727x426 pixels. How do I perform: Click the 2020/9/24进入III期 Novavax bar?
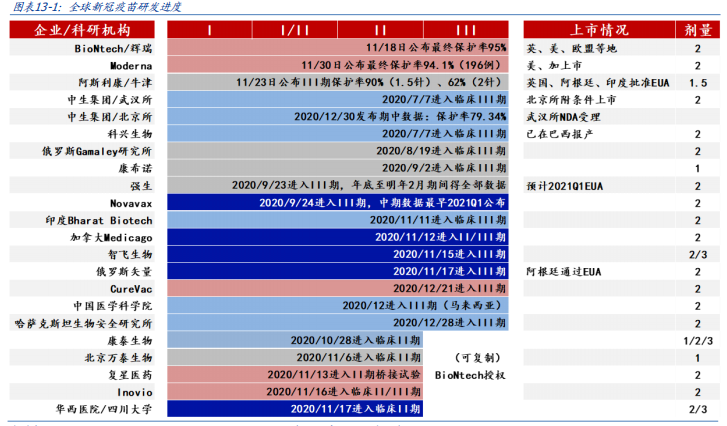coord(338,203)
